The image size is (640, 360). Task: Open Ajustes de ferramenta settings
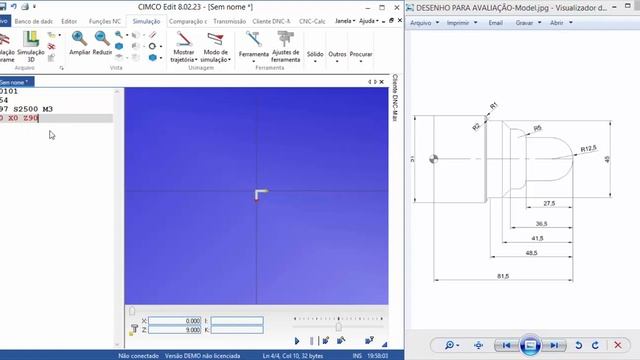pos(286,47)
